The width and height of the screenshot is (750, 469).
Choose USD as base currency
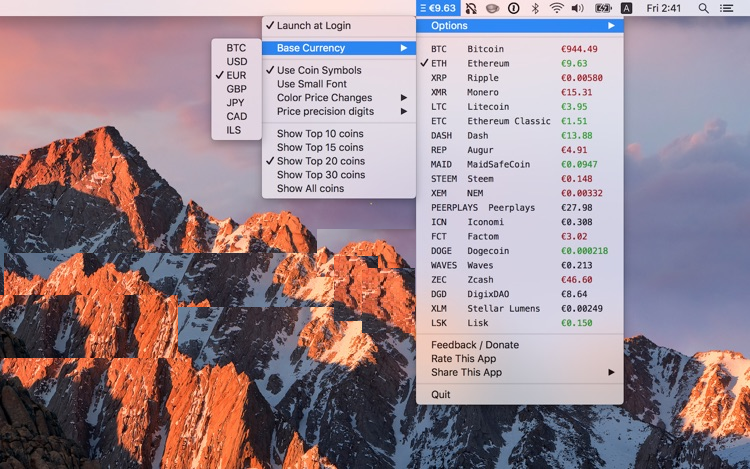(x=236, y=62)
